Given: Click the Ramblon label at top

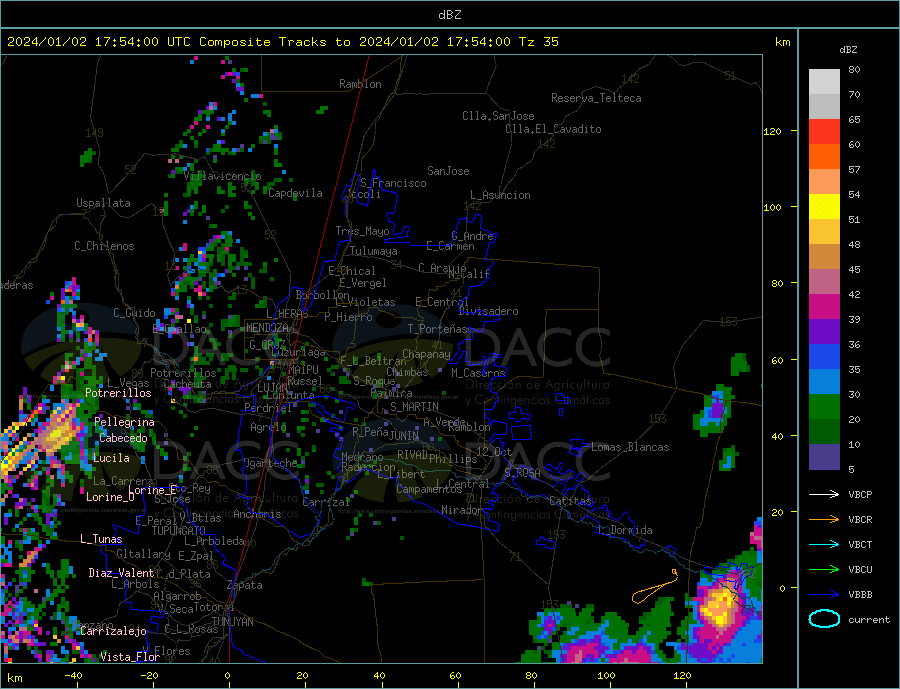Looking at the screenshot, I should click(360, 84).
